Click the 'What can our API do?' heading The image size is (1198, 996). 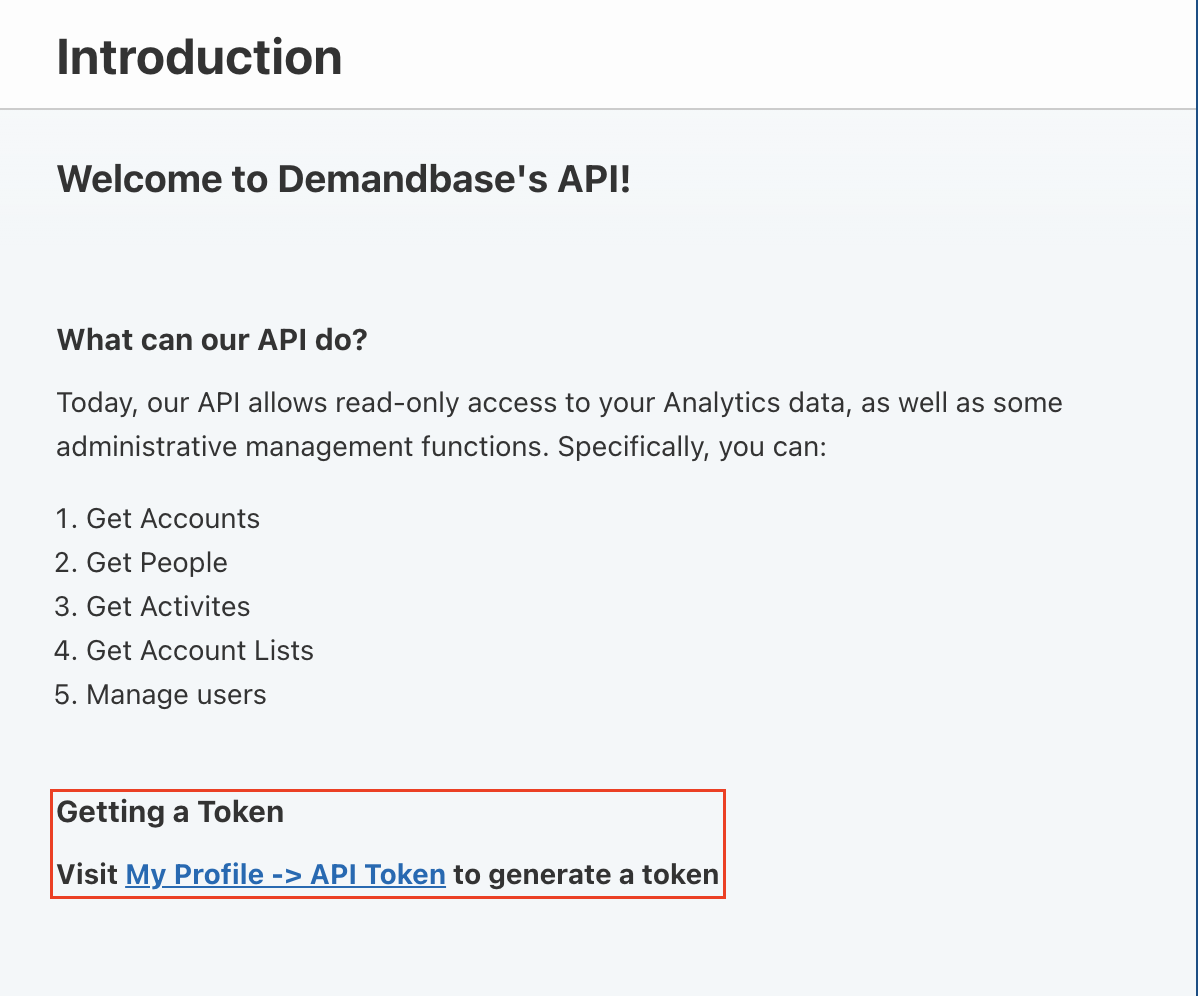coord(212,339)
